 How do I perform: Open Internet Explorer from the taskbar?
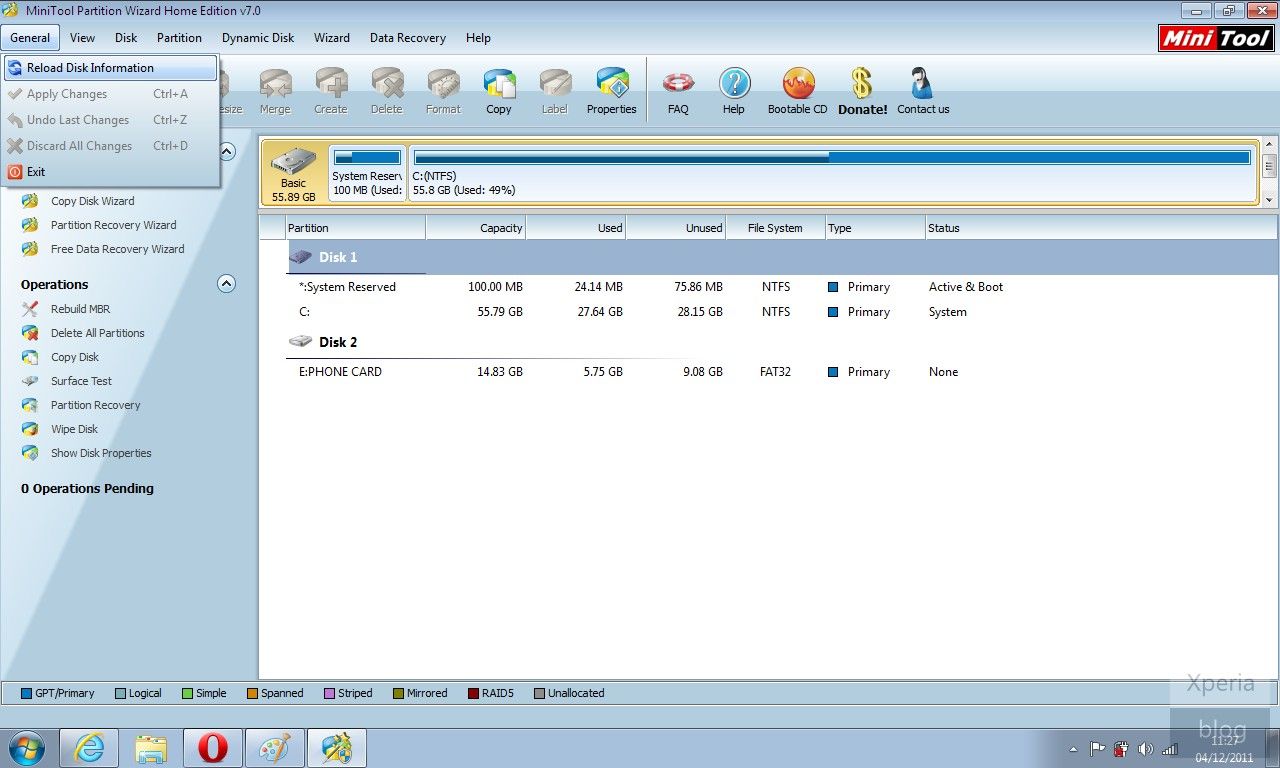(x=90, y=748)
